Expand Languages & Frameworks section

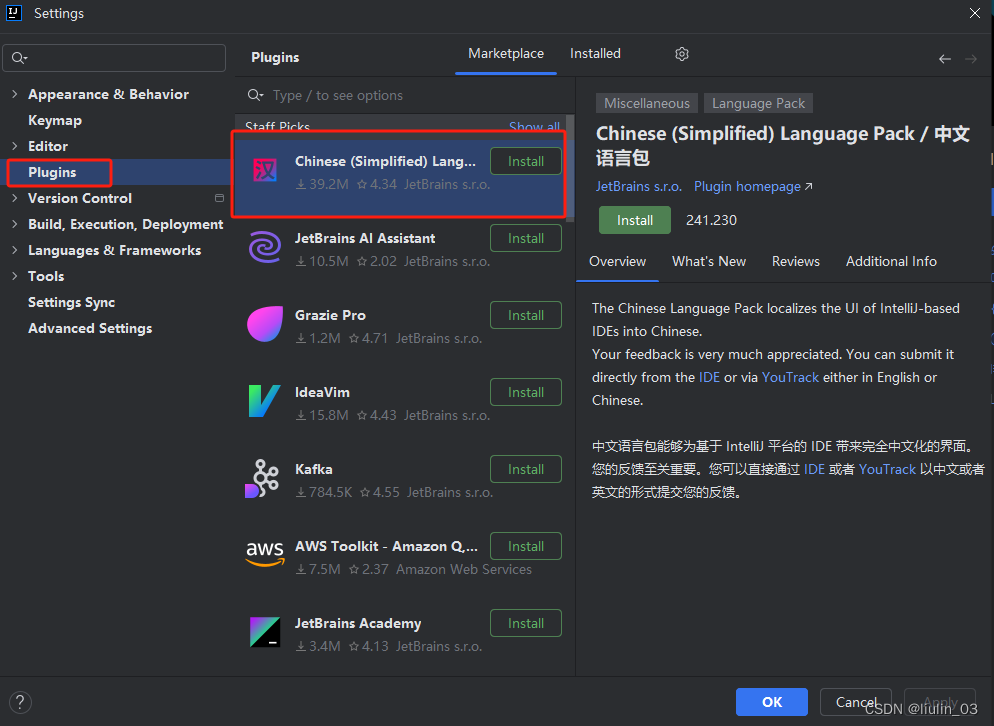coord(15,250)
